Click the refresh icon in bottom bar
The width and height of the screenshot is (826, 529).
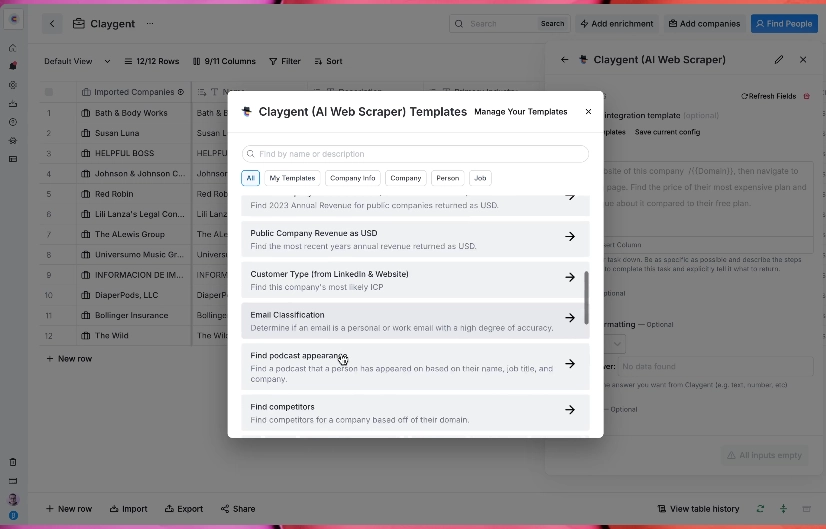click(760, 508)
